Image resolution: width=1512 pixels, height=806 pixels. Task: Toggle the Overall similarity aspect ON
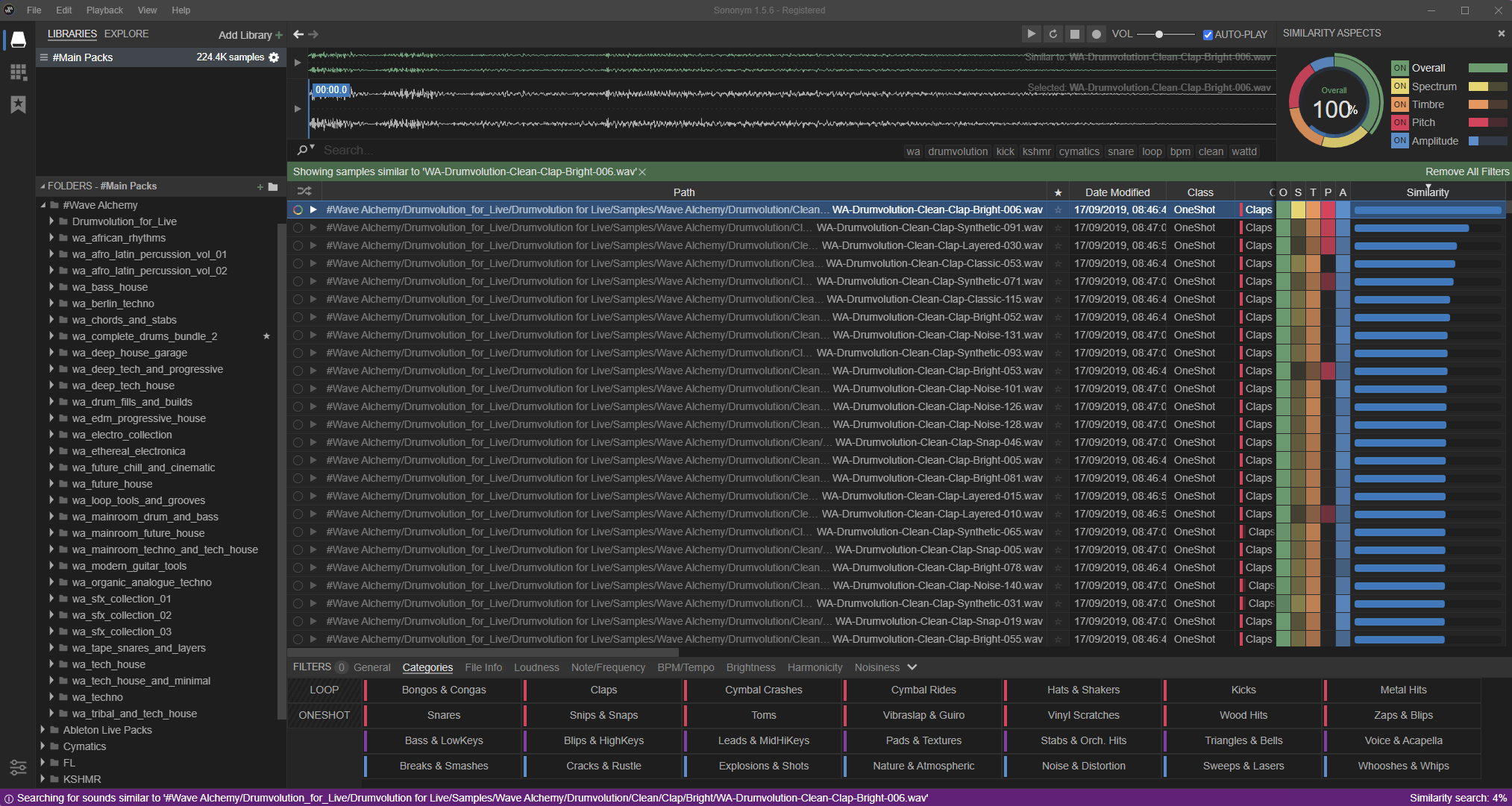tap(1400, 68)
